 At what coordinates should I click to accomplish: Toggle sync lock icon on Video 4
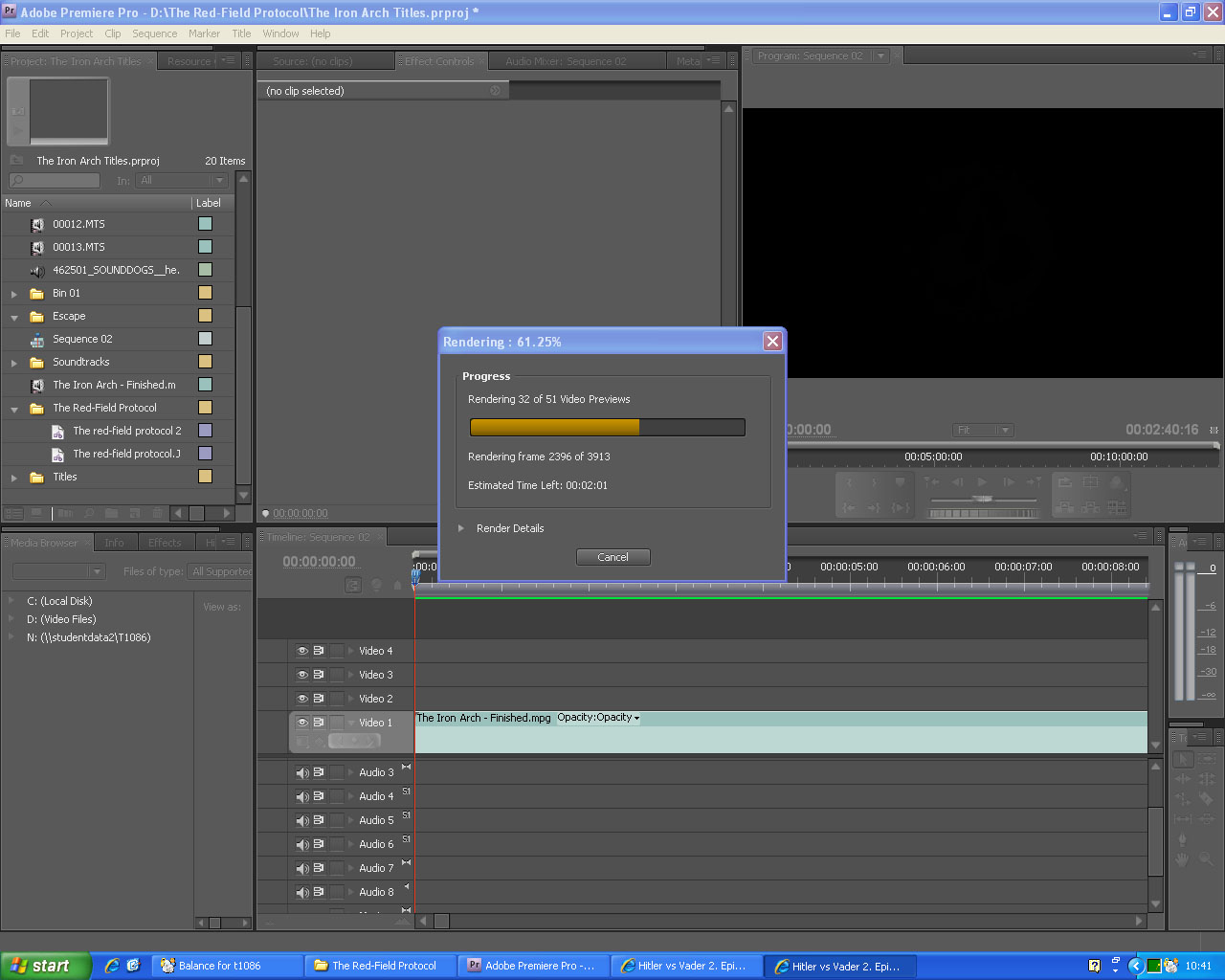[x=319, y=651]
